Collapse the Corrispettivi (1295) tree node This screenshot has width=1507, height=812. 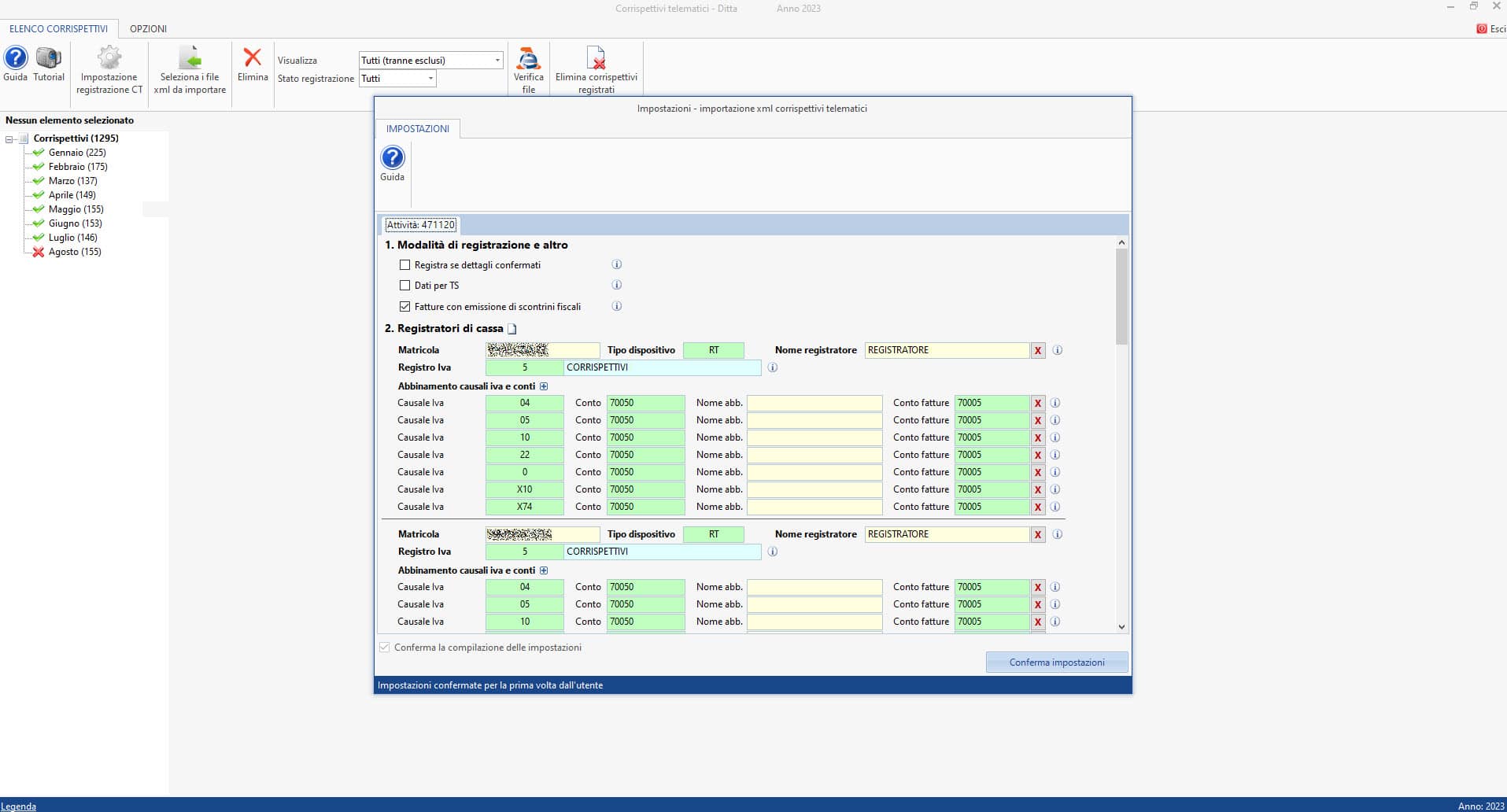coord(9,139)
